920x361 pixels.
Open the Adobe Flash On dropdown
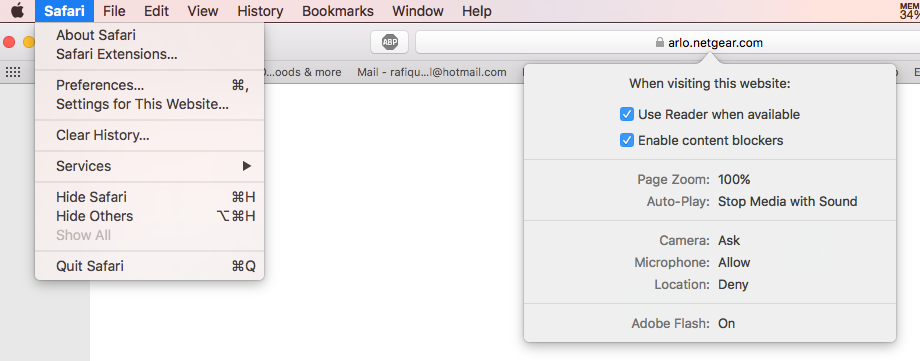[x=726, y=323]
